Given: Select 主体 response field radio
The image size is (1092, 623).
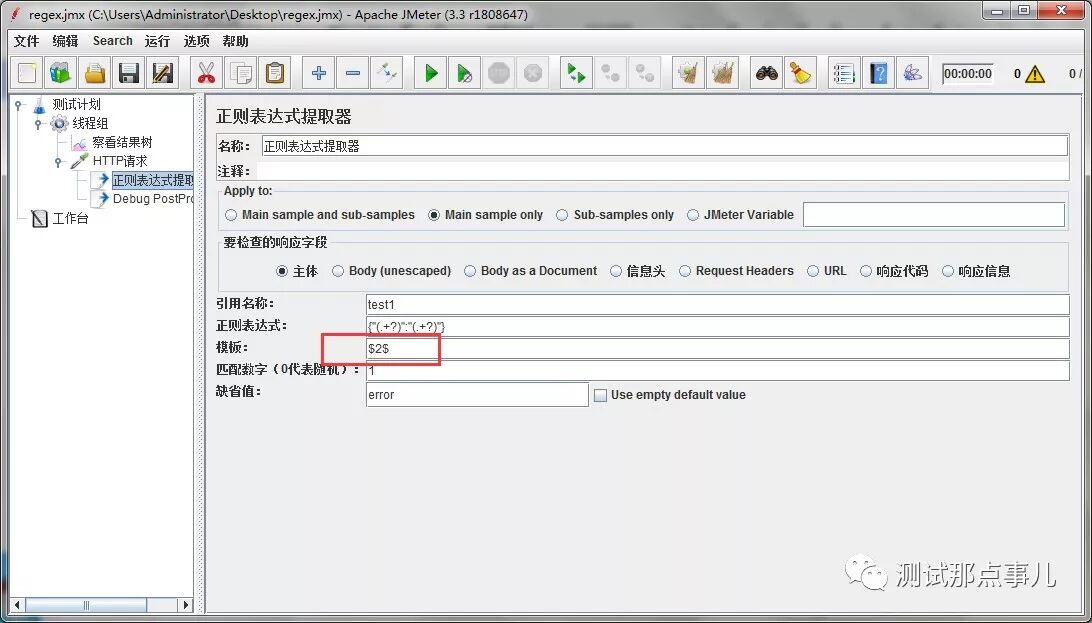Looking at the screenshot, I should 282,271.
